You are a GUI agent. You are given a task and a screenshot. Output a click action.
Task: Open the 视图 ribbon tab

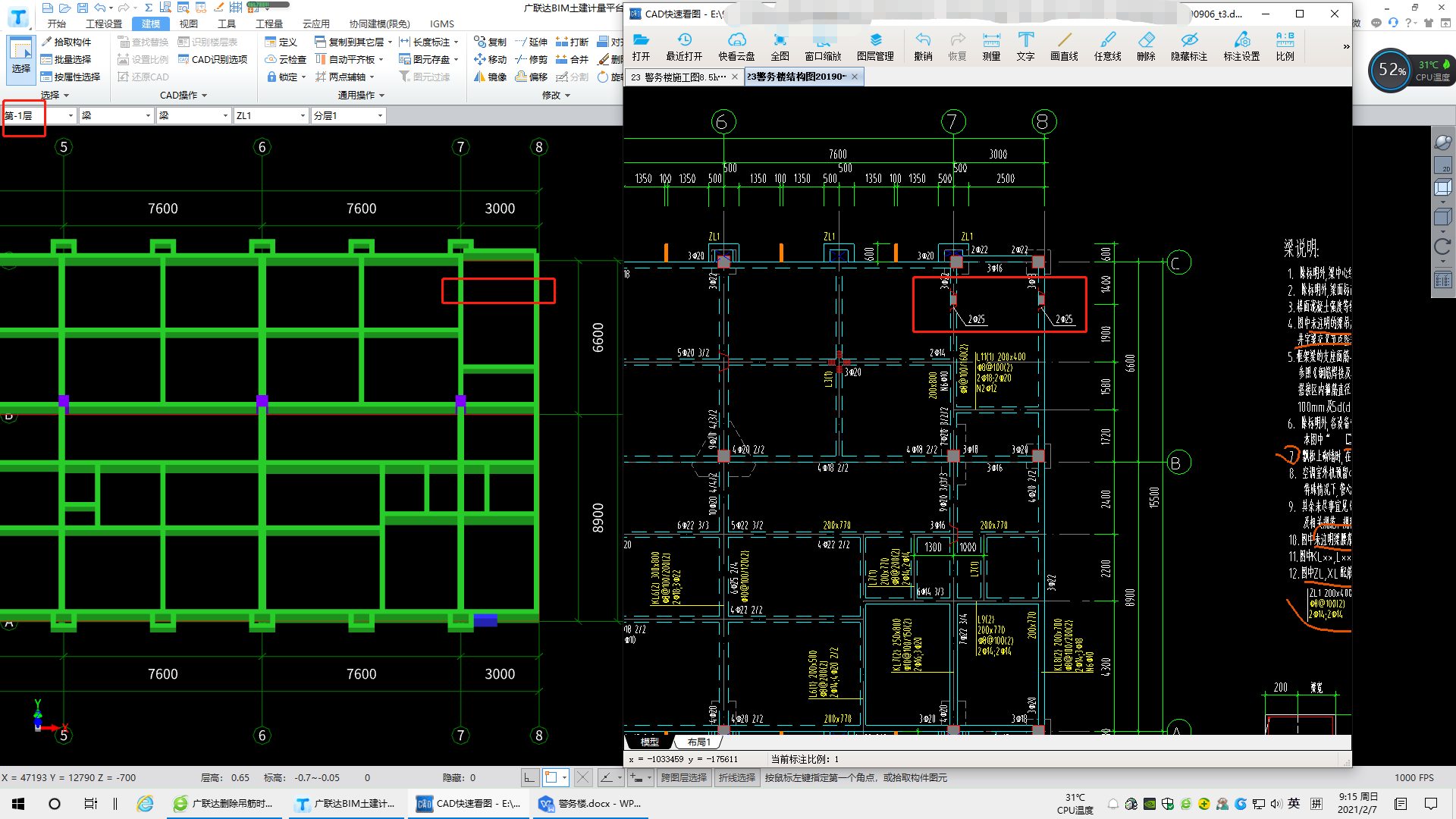[x=188, y=24]
